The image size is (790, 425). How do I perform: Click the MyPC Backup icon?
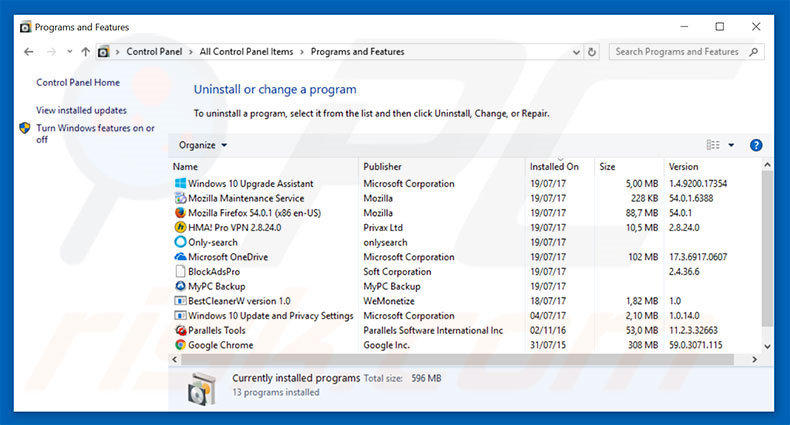point(180,286)
